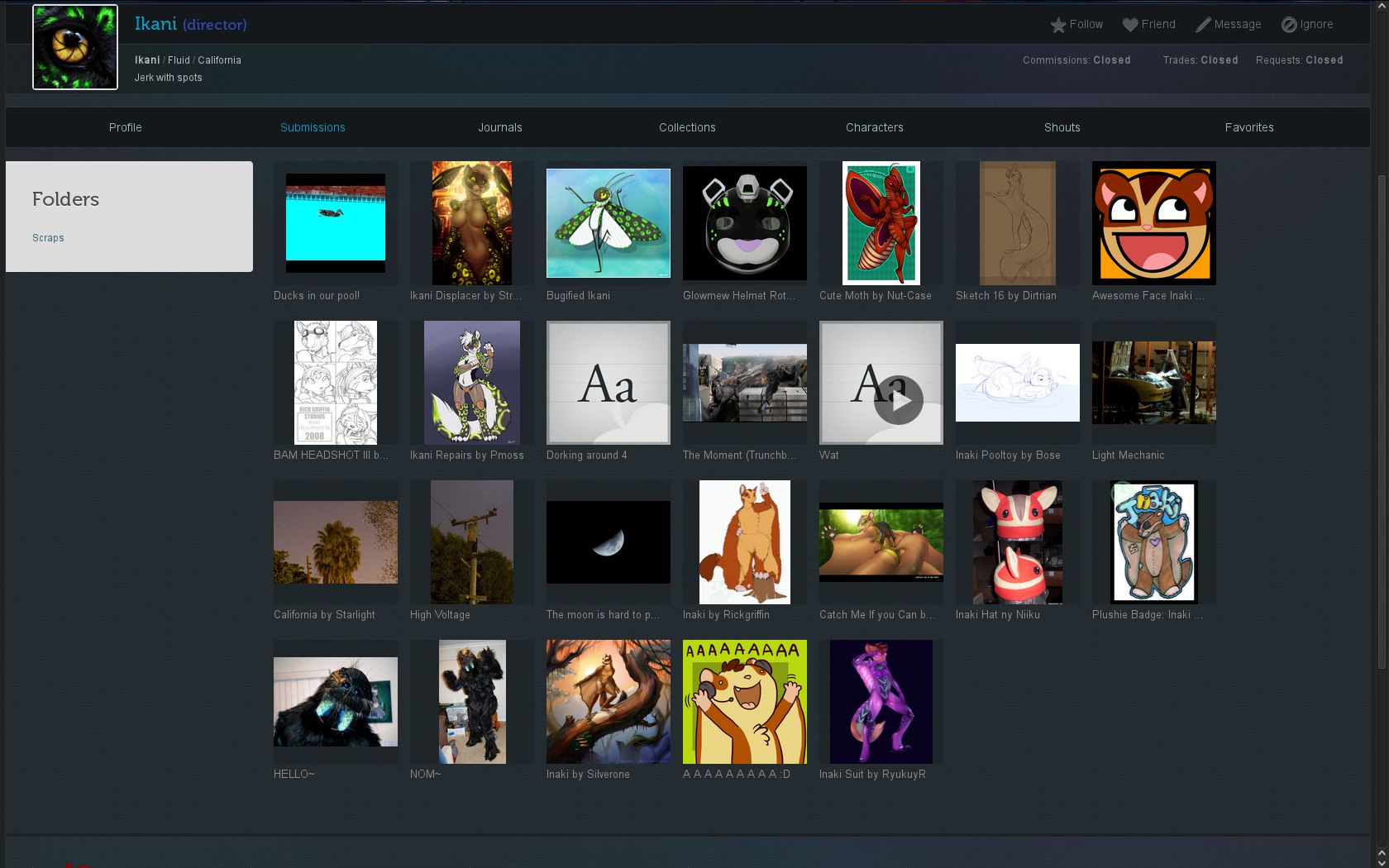The height and width of the screenshot is (868, 1389).
Task: Click the 'Wat' submission title
Action: (828, 455)
